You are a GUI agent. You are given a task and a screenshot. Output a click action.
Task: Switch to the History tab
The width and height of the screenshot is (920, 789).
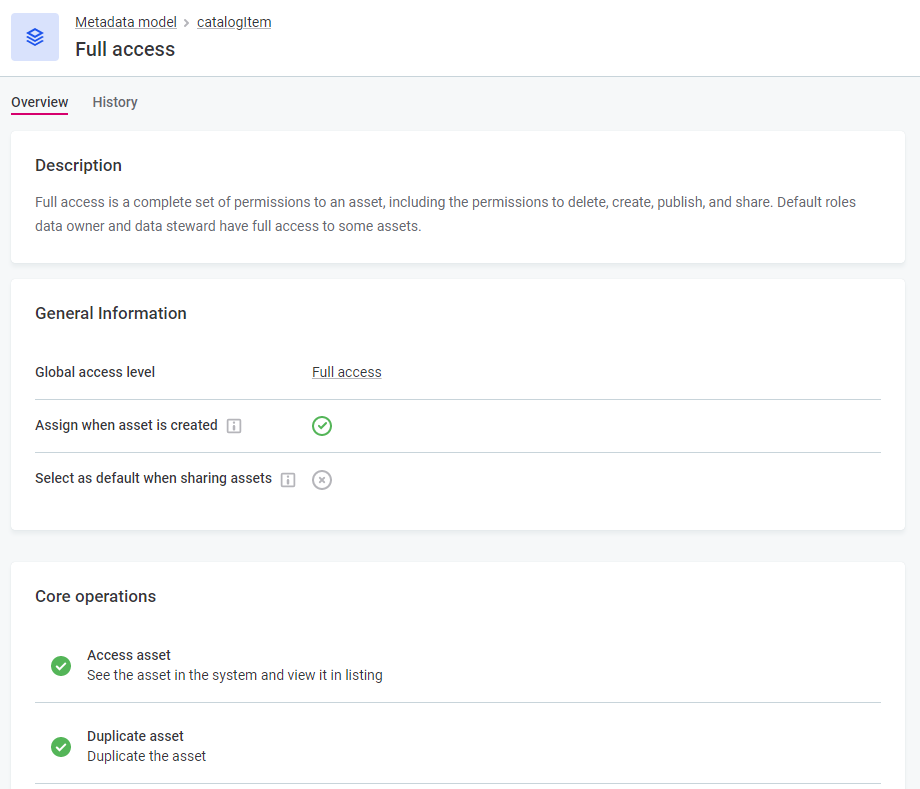tap(115, 102)
